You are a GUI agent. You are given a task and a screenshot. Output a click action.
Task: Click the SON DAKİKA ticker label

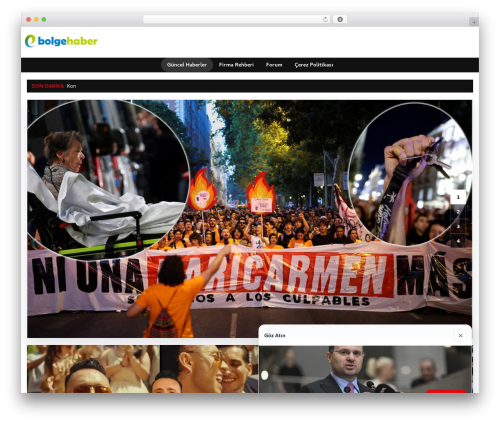coord(48,86)
